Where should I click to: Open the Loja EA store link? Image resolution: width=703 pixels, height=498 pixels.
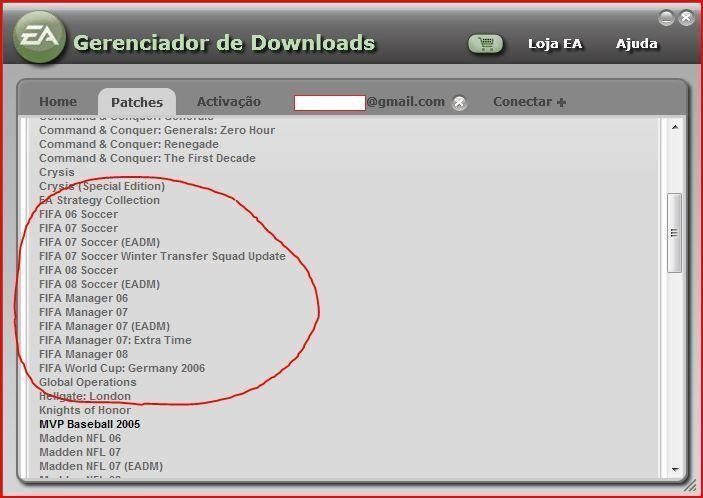[x=555, y=44]
